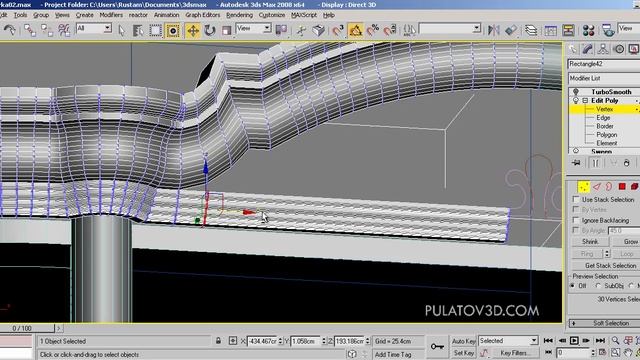Select Polygon in modifier stack
640x360 pixels.
607,135
